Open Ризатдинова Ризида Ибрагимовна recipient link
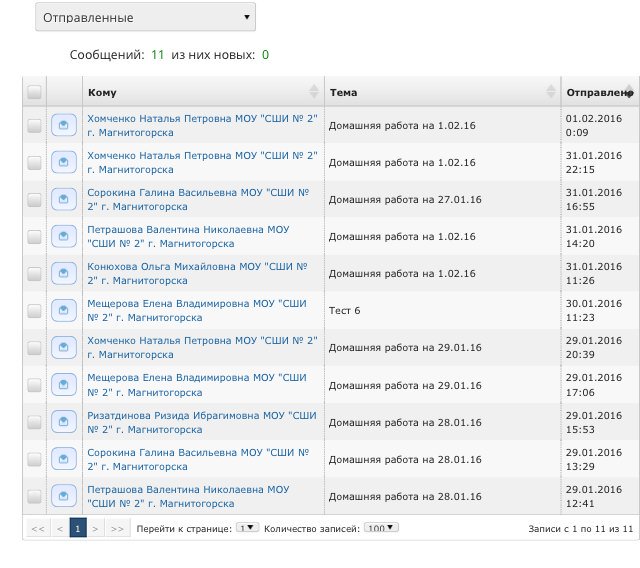The height and width of the screenshot is (568, 640). [202, 422]
